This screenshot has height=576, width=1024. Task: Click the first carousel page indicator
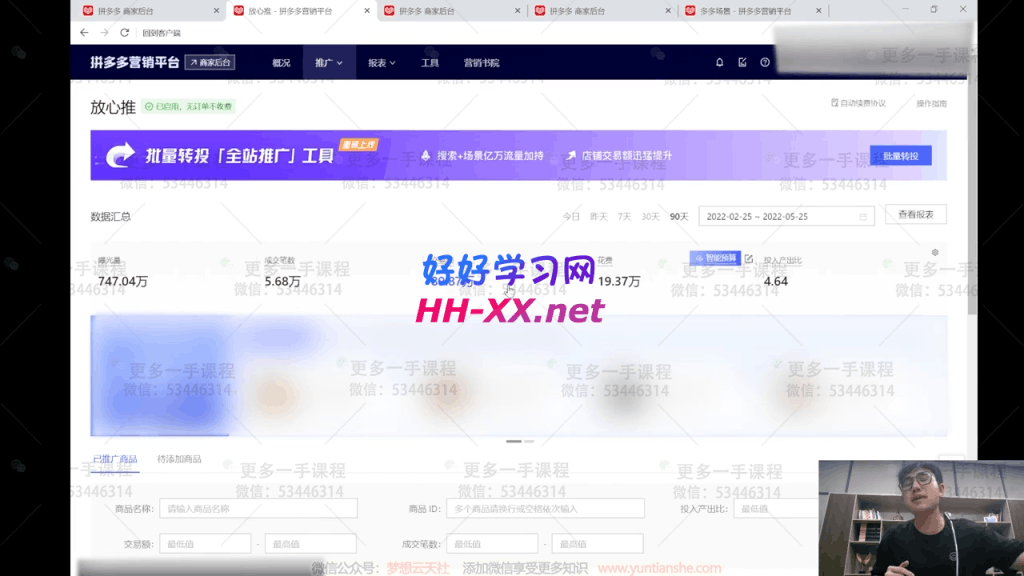click(x=513, y=441)
